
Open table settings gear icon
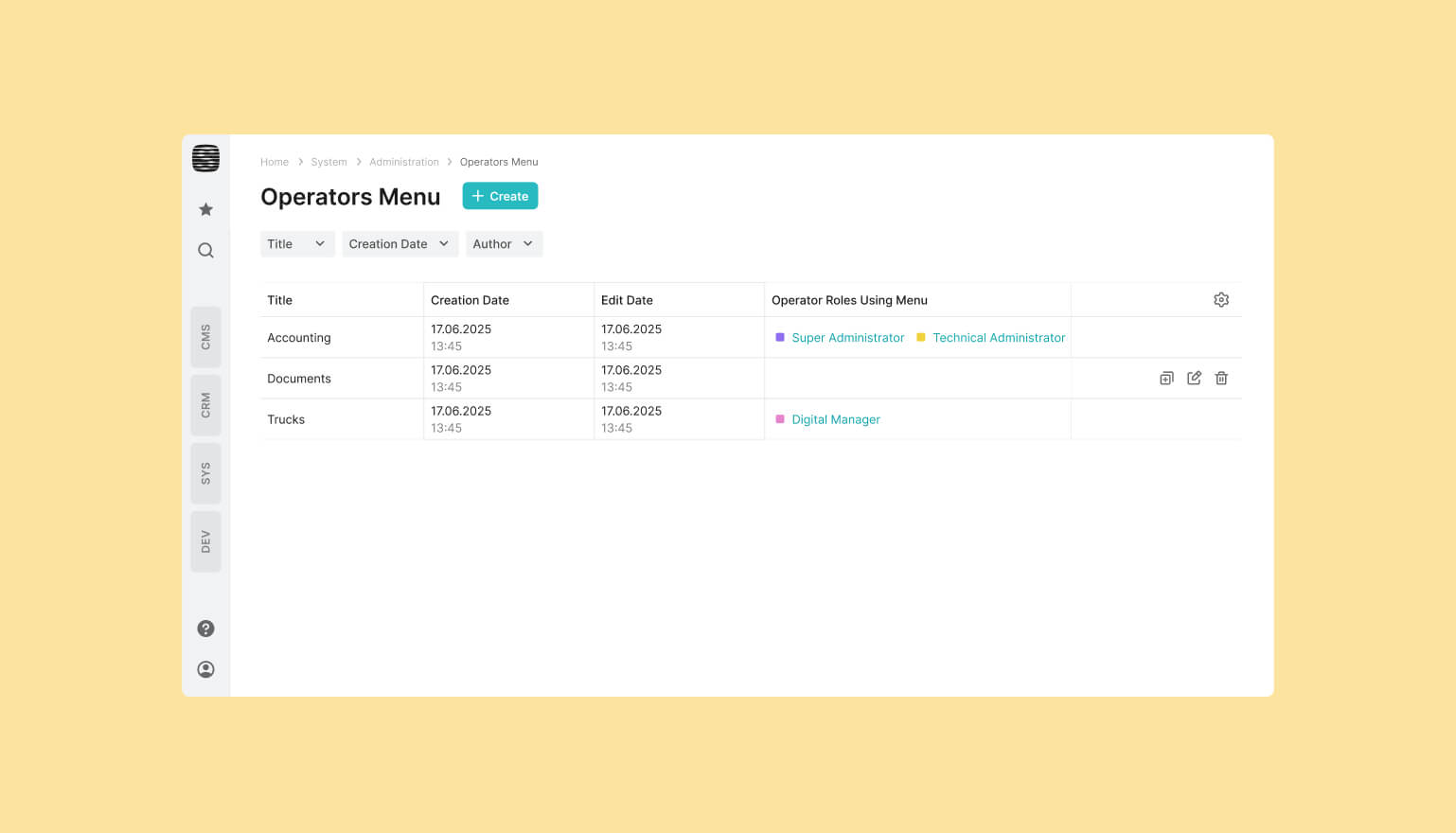pos(1221,300)
